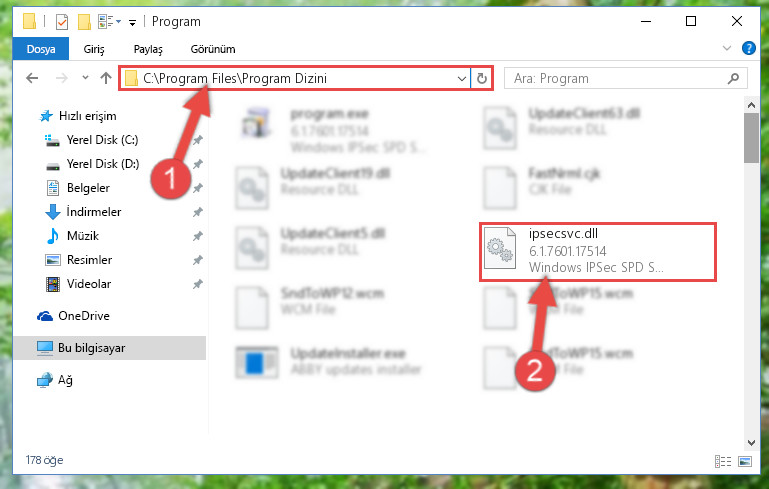Viewport: 769px width, 489px height.
Task: Open the Görünüm ribbon tab
Action: tap(213, 49)
